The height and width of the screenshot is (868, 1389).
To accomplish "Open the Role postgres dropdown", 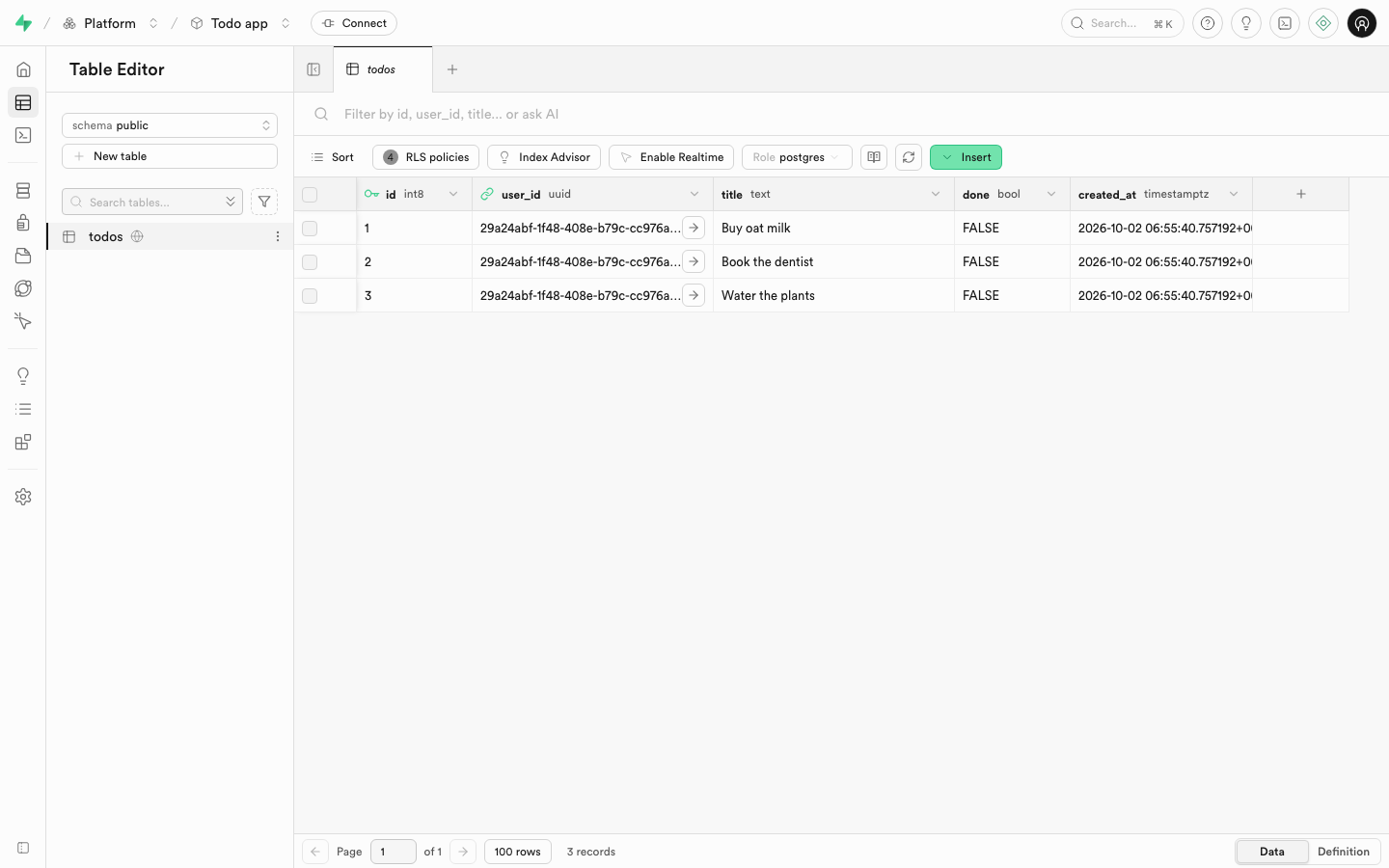I will 797,157.
